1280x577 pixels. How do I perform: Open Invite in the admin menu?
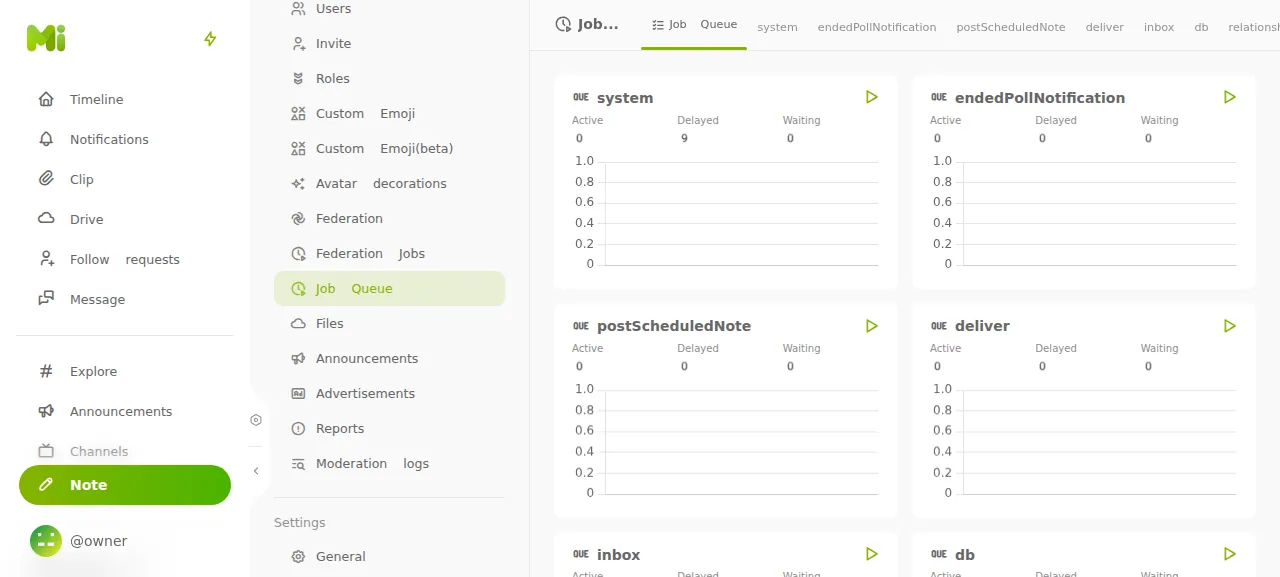(x=389, y=44)
